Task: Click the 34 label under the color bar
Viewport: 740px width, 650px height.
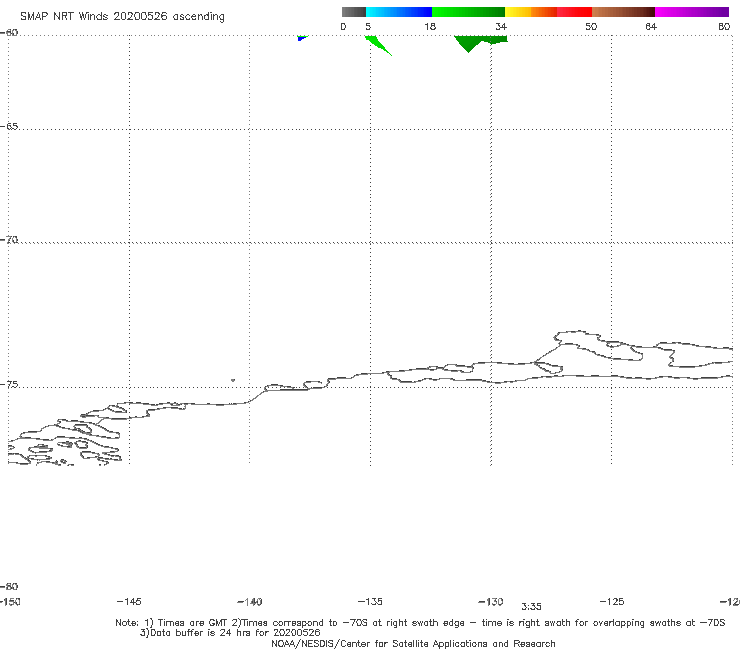Action: tap(501, 27)
